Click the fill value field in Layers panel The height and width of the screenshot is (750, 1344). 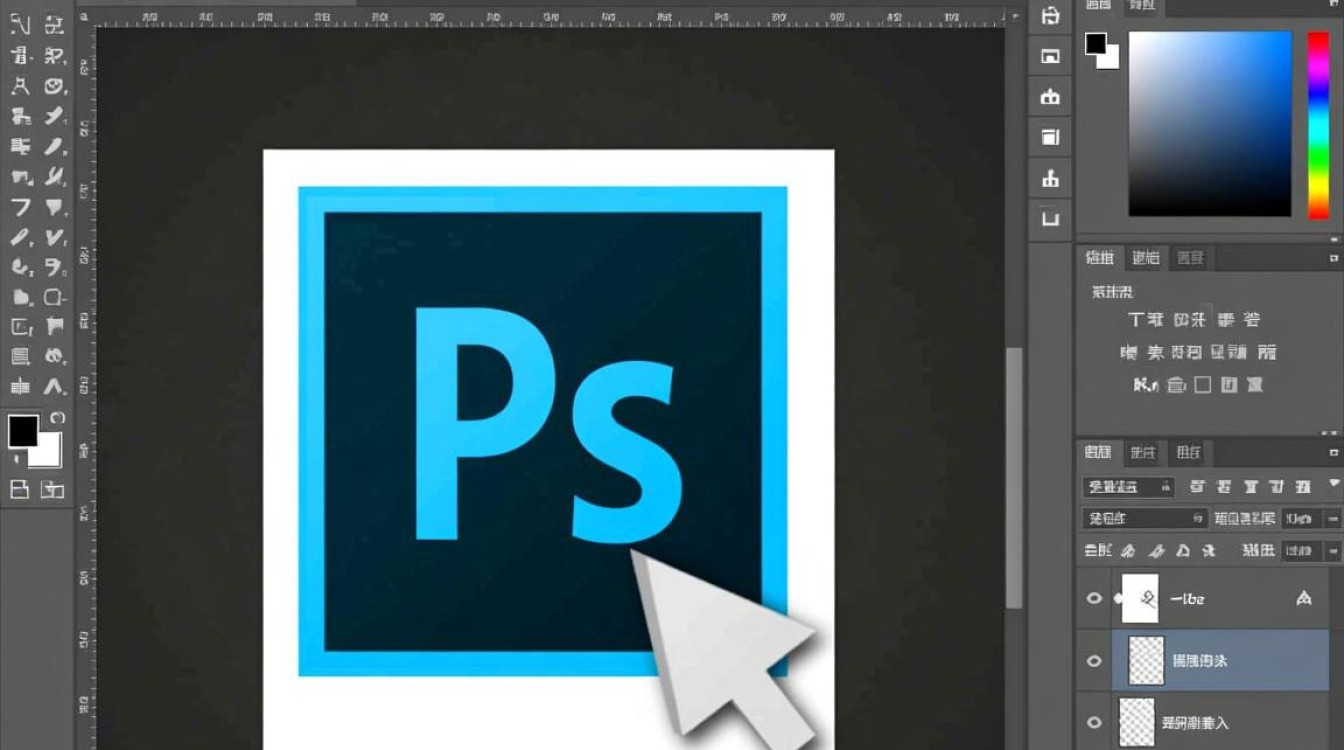pos(1300,551)
